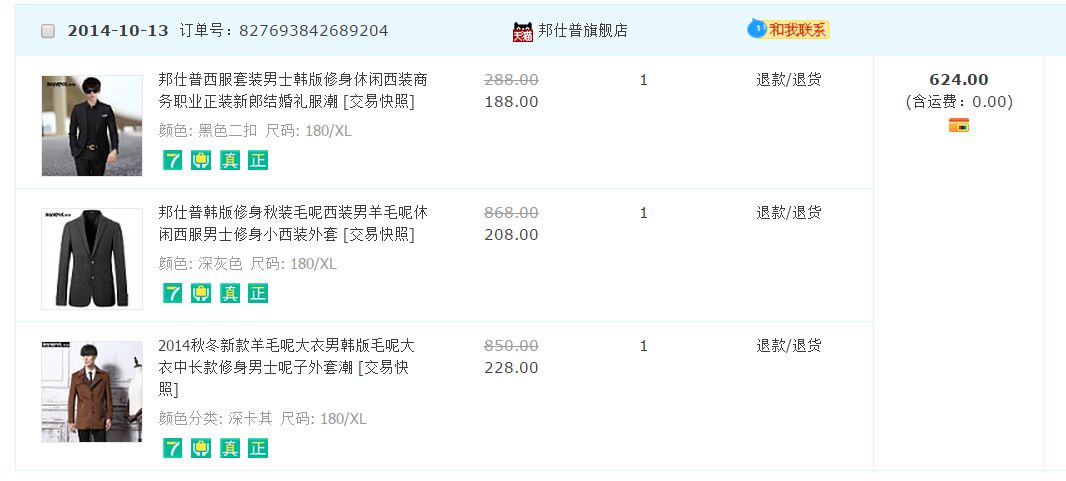Click the shield guarantee badge under grey blazer
Image resolution: width=1066 pixels, height=481 pixels.
201,293
